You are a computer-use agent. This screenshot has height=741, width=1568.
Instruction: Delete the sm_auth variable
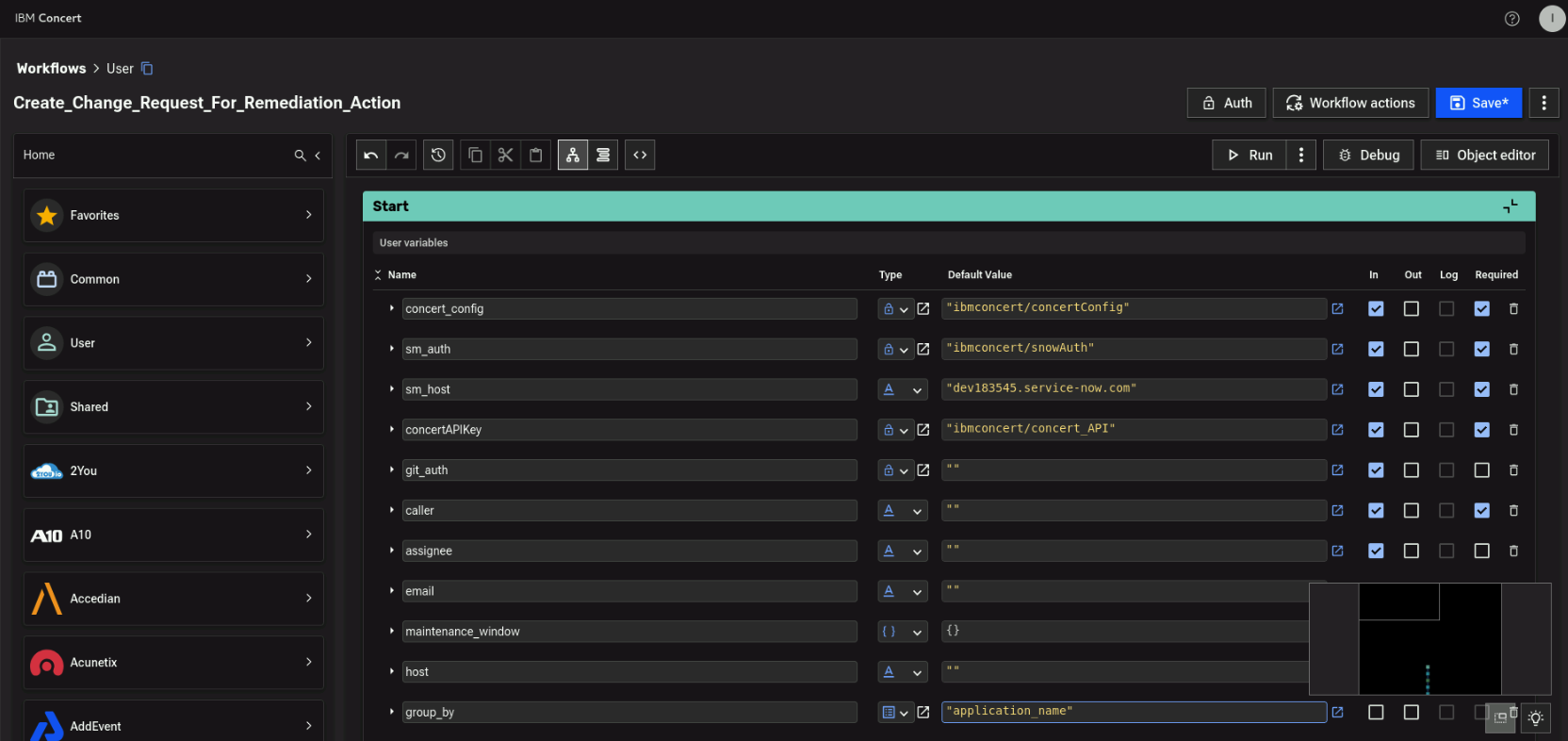tap(1514, 349)
